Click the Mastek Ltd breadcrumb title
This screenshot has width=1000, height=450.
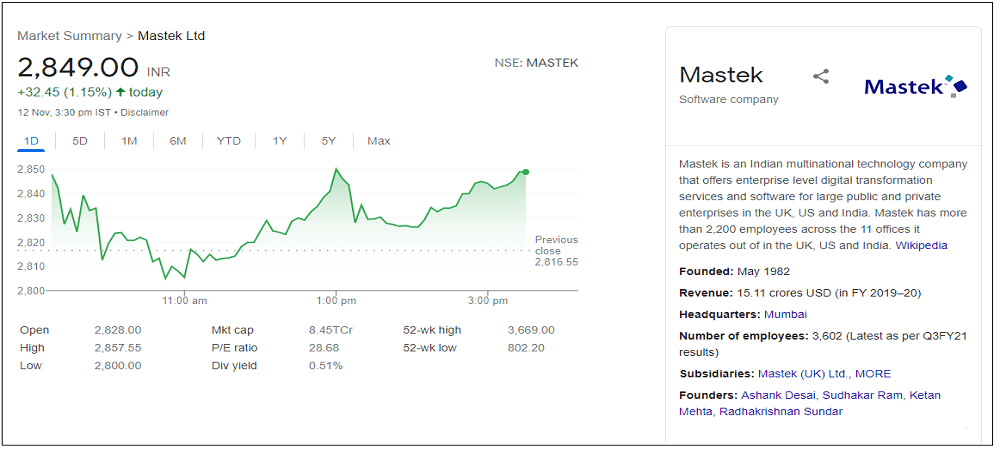pyautogui.click(x=172, y=36)
